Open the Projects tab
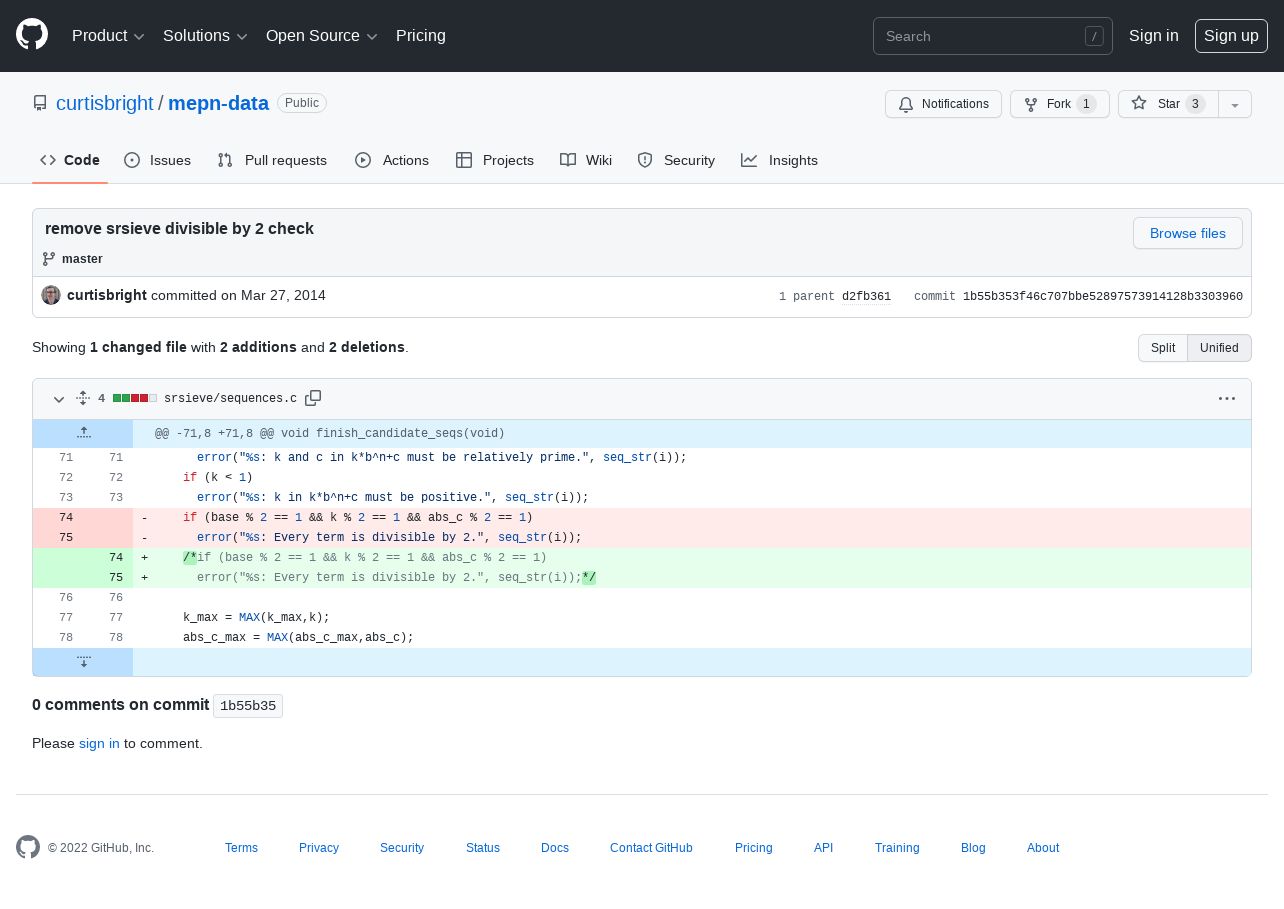The image size is (1284, 909). coord(495,160)
